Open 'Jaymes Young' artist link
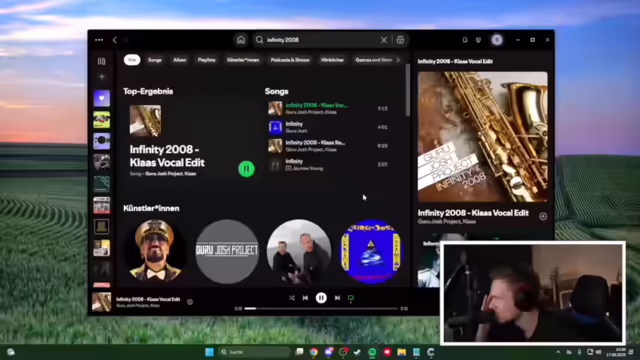Screen dimensions: 640x360 (x=308, y=168)
